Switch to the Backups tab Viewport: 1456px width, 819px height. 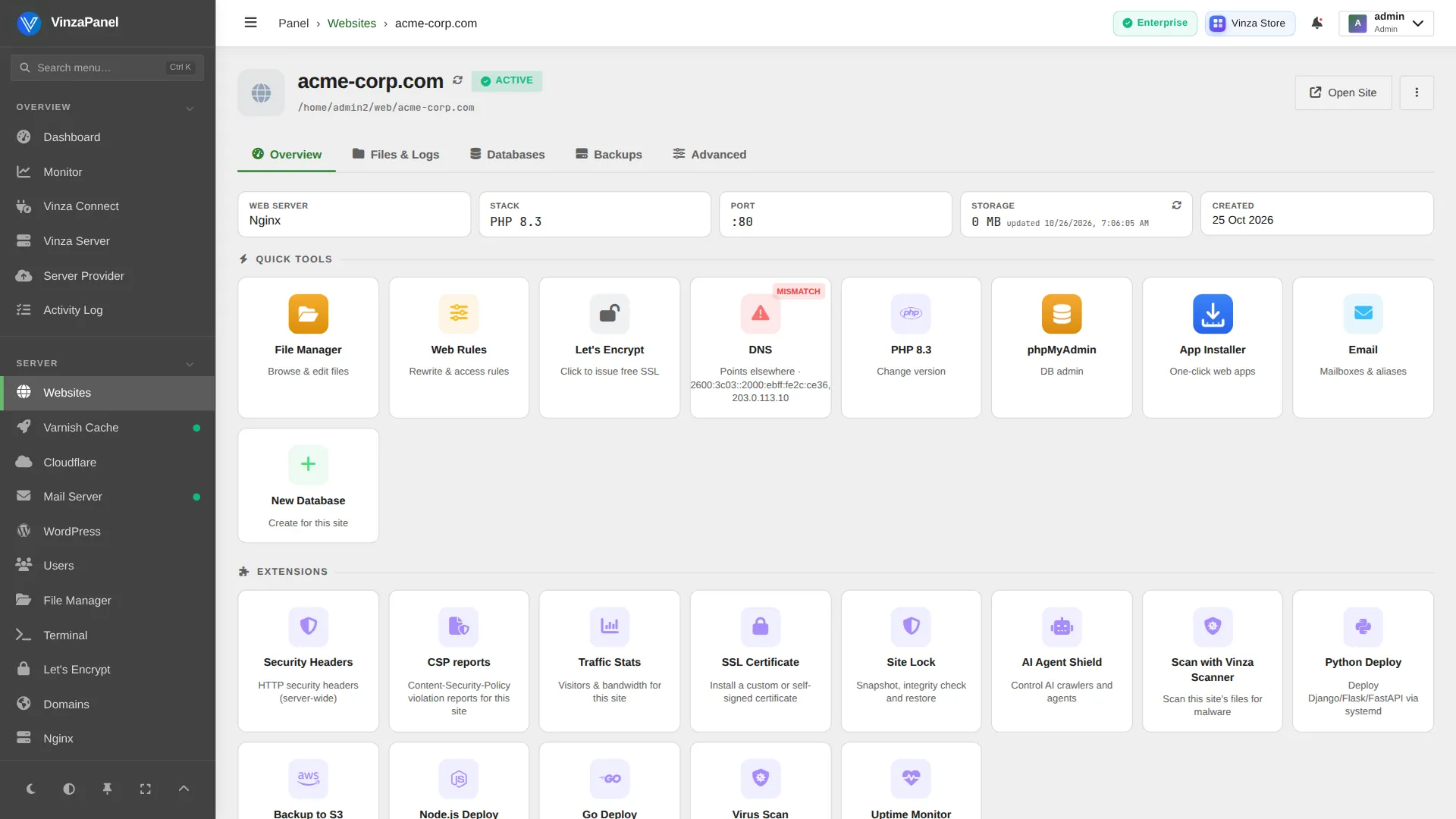[x=609, y=155]
